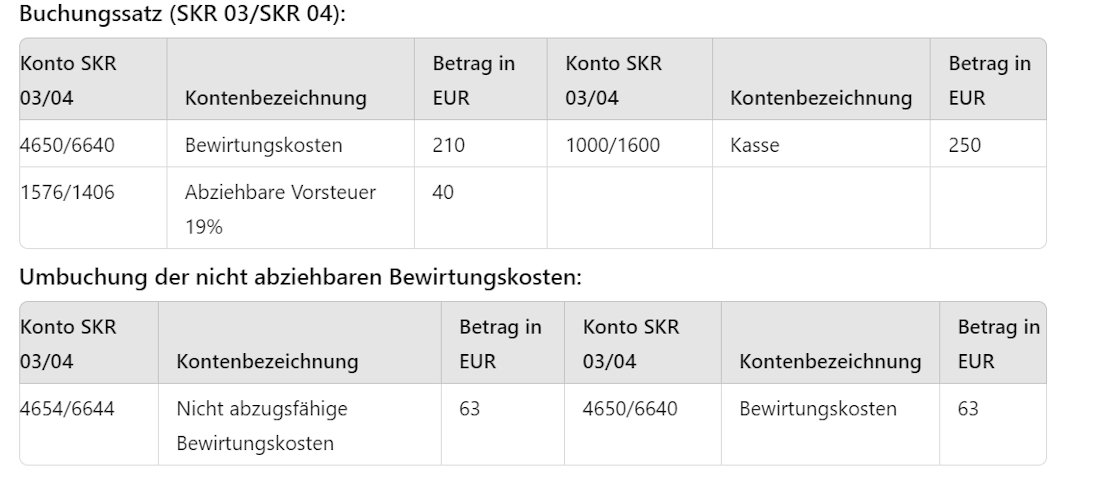Select the 4650/6640 cell in the Umbuchung table

point(630,409)
